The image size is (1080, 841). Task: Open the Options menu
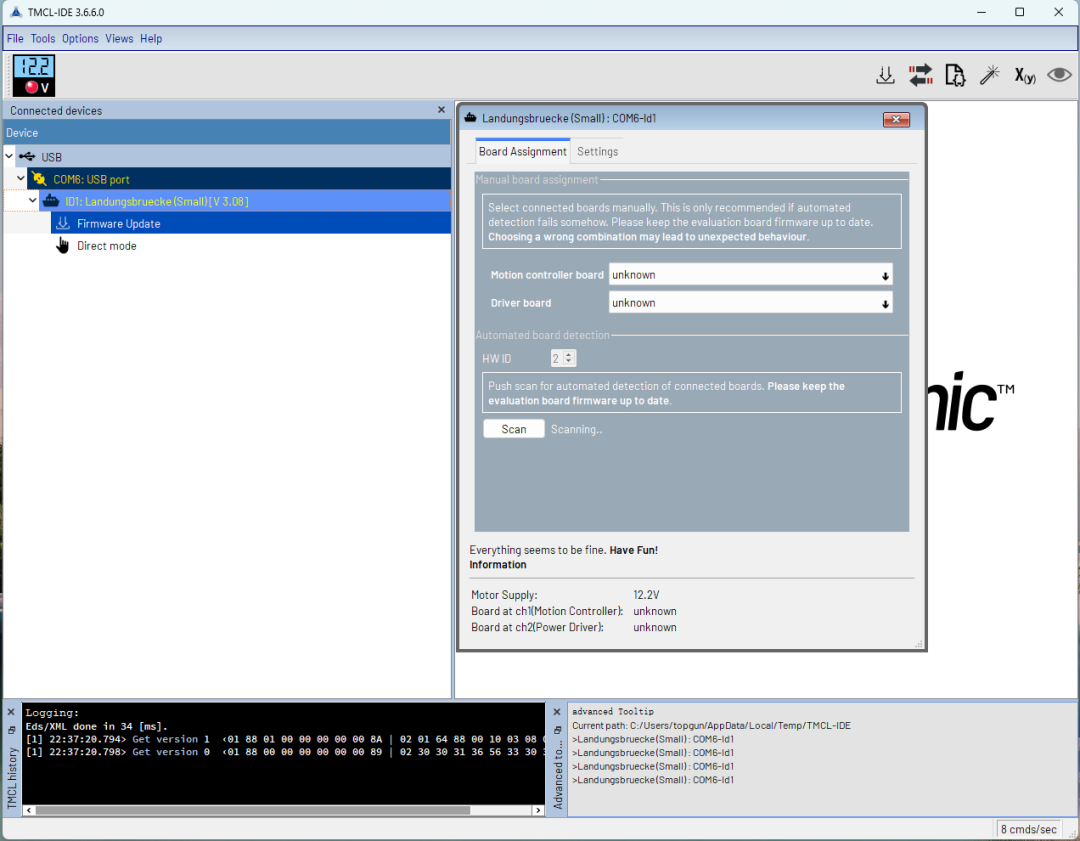tap(80, 39)
